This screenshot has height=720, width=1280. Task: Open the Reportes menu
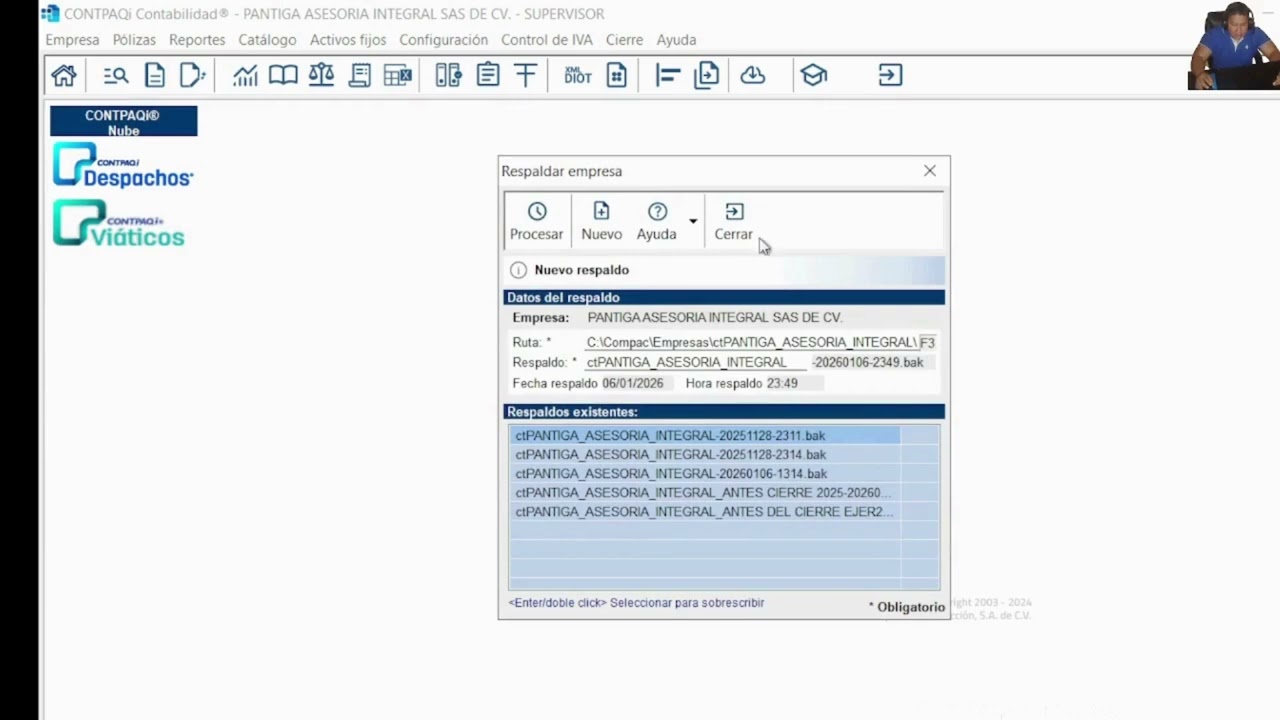click(x=197, y=40)
